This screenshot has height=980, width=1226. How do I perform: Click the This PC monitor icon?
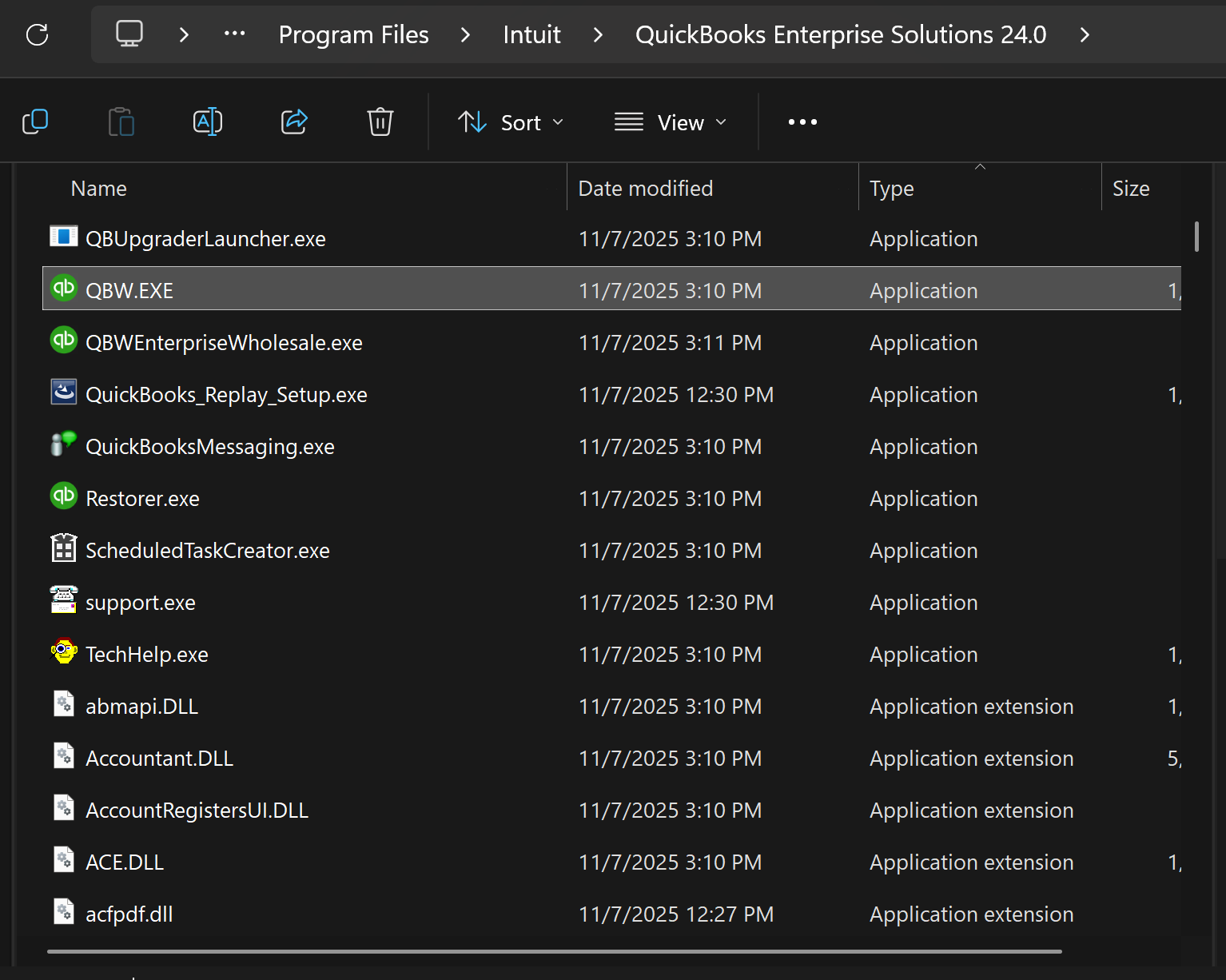[x=129, y=34]
